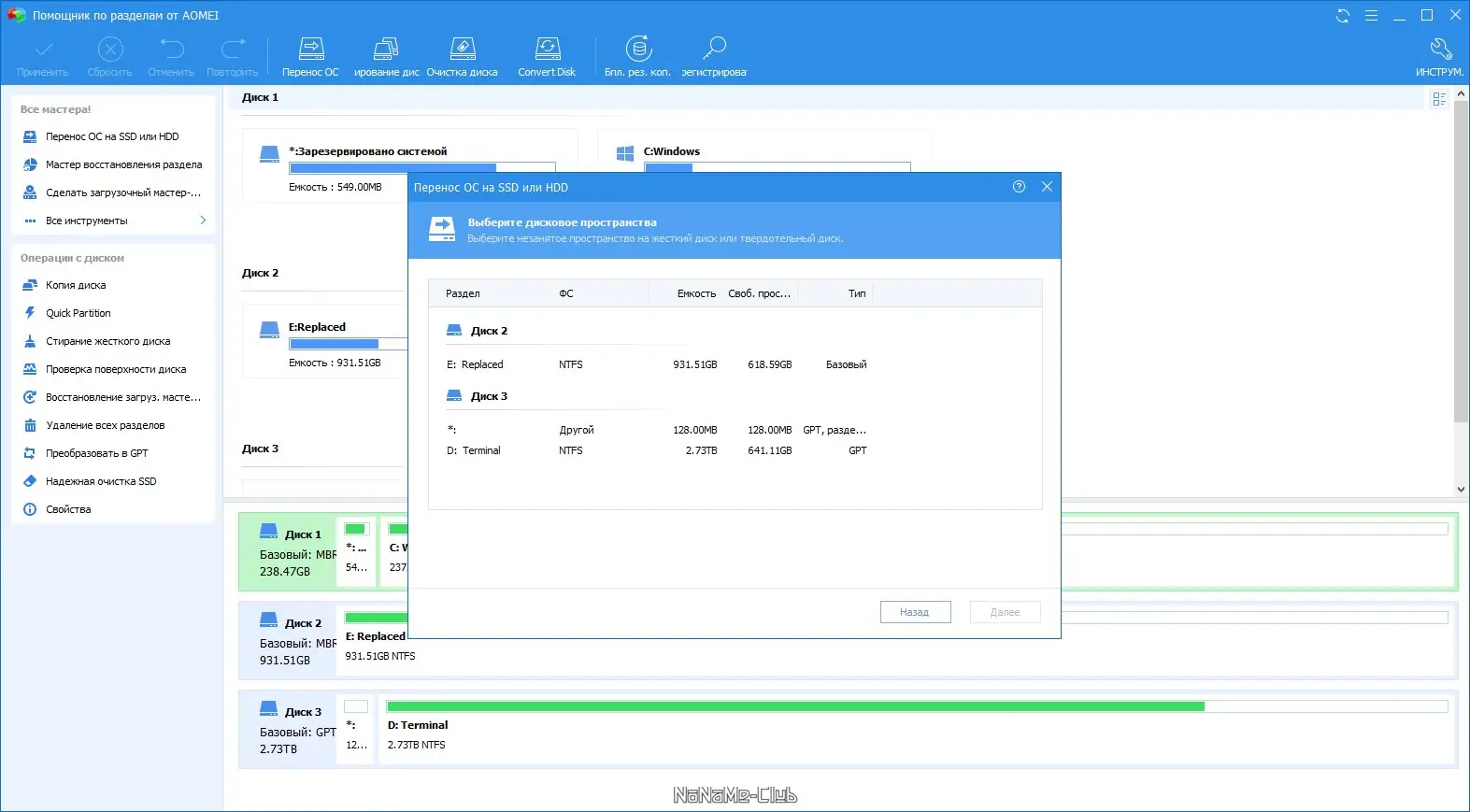Select Диск 3 in the disk map

click(288, 730)
